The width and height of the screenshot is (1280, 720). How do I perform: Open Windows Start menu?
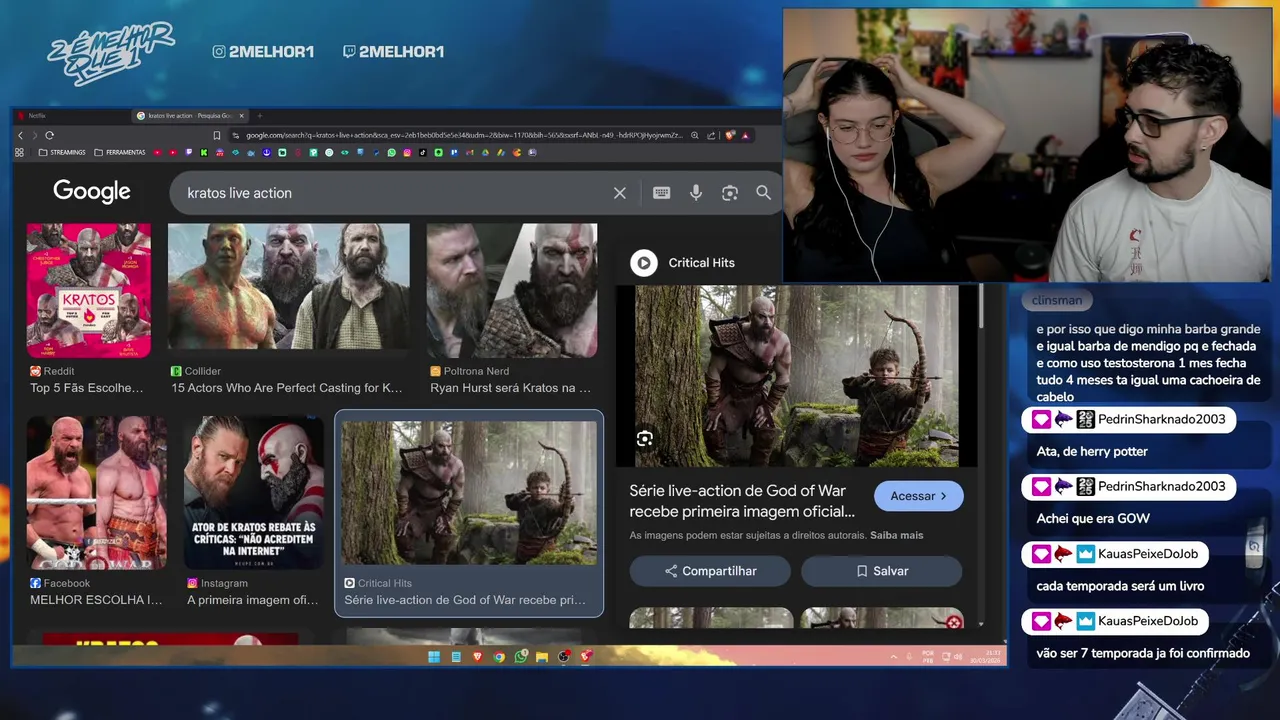tap(434, 657)
